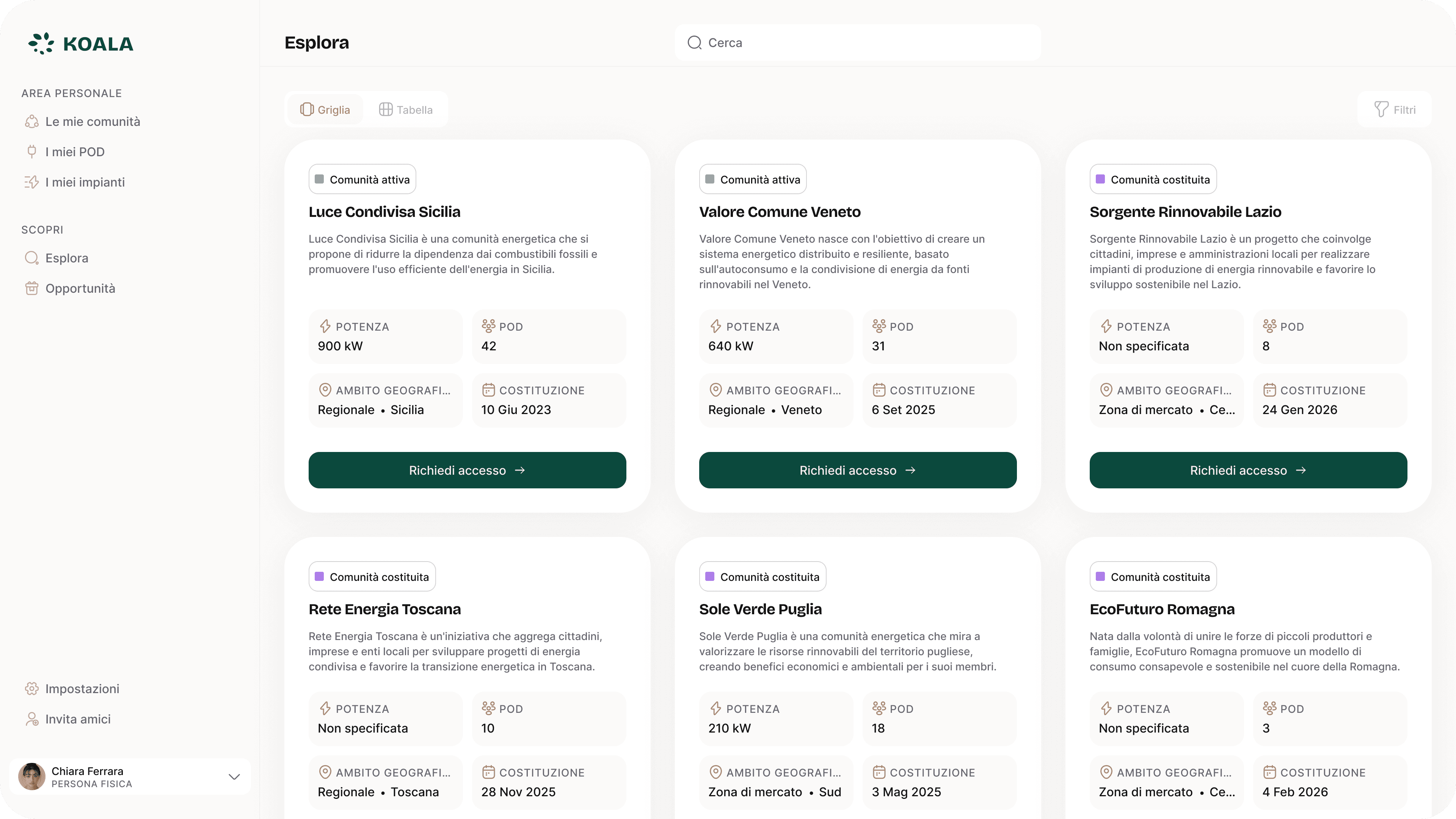Switch to Tabella view tab
The height and width of the screenshot is (819, 1456).
click(406, 110)
